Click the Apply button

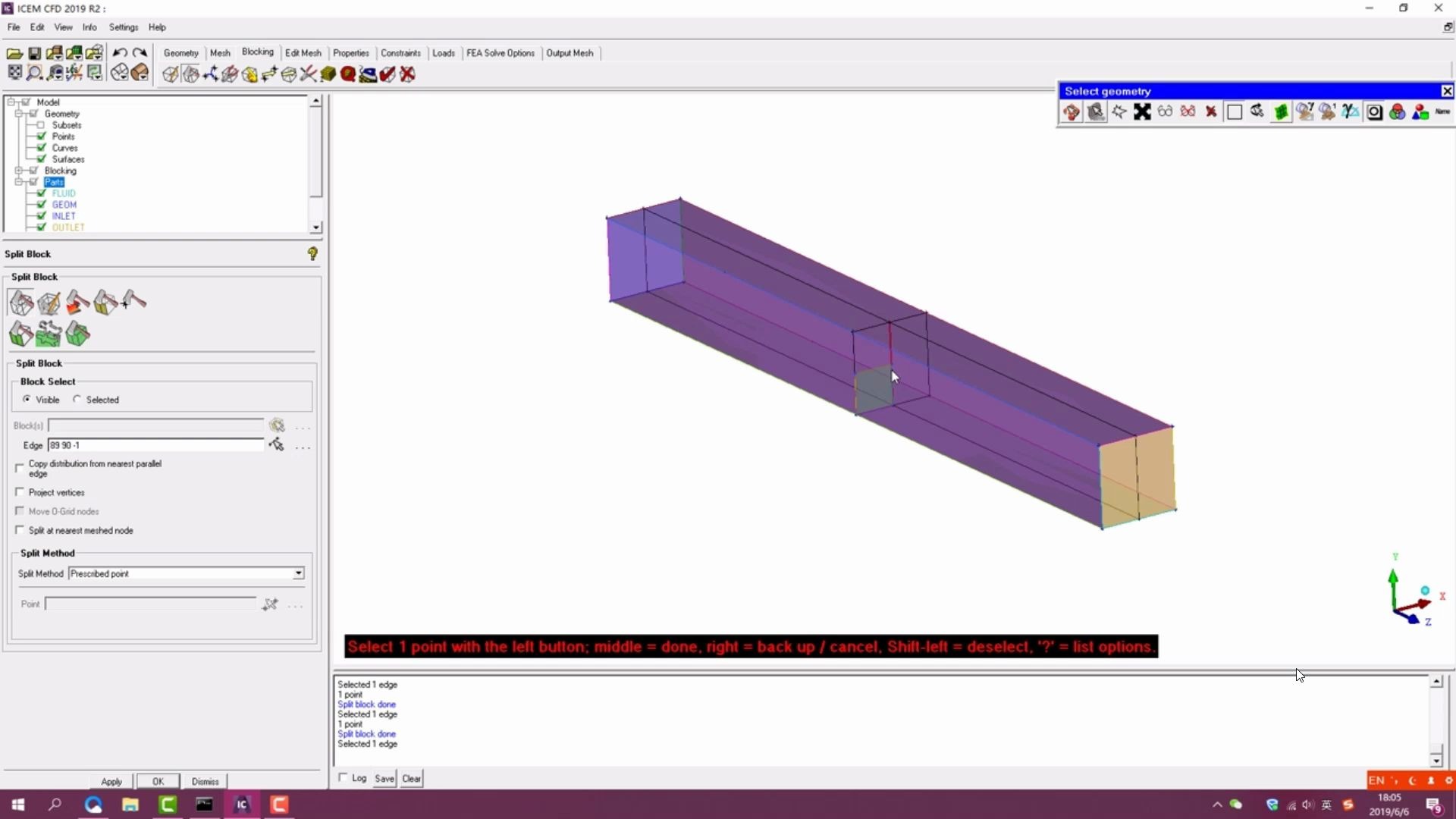(x=111, y=781)
